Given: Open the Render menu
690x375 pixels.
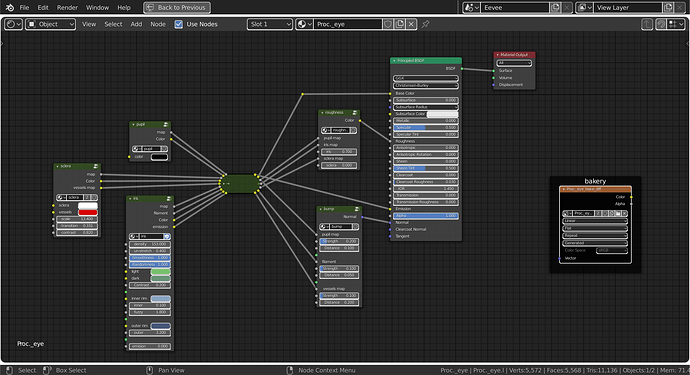Looking at the screenshot, I should pyautogui.click(x=67, y=7).
